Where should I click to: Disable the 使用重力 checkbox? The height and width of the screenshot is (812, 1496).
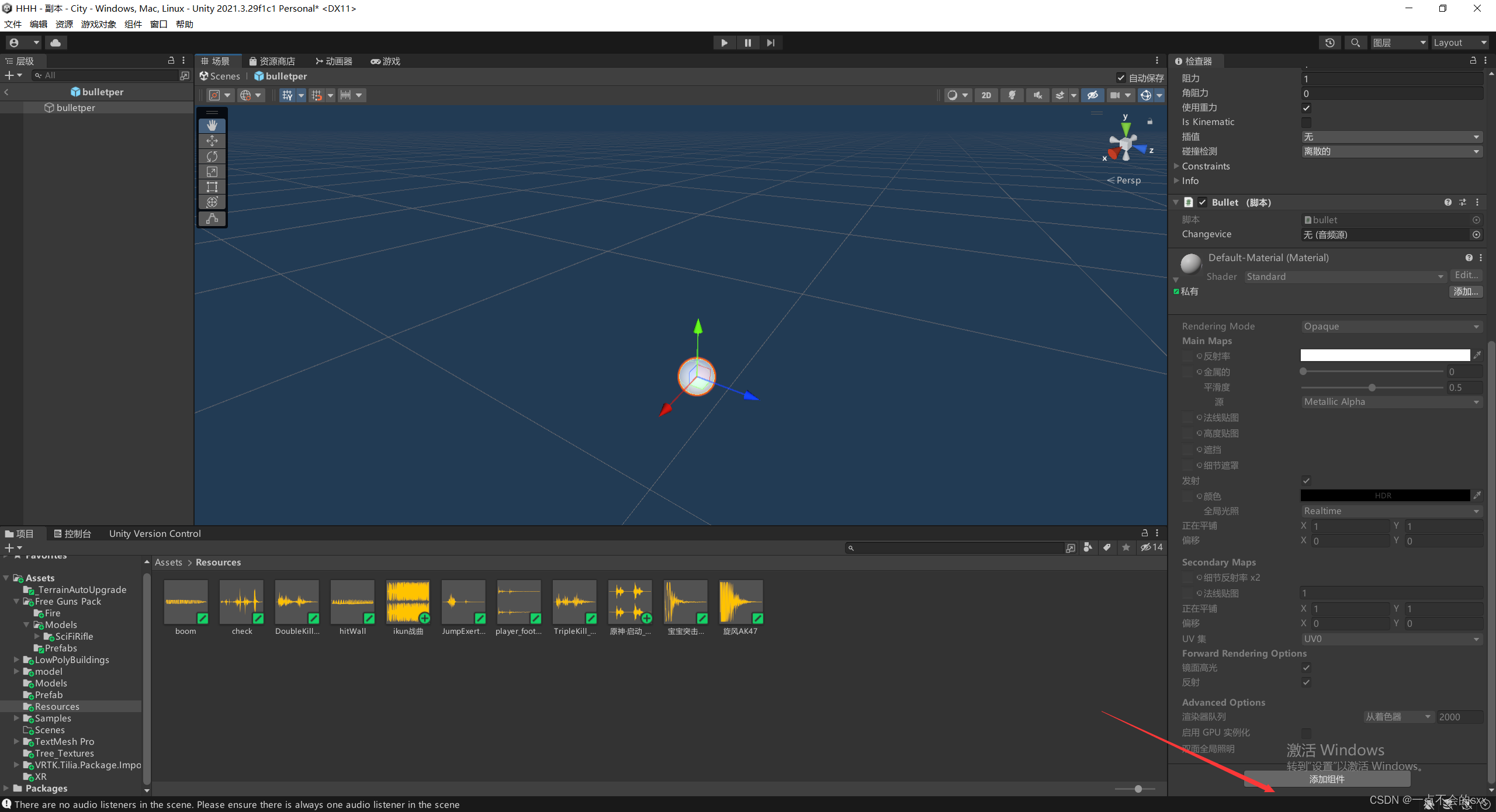point(1308,107)
